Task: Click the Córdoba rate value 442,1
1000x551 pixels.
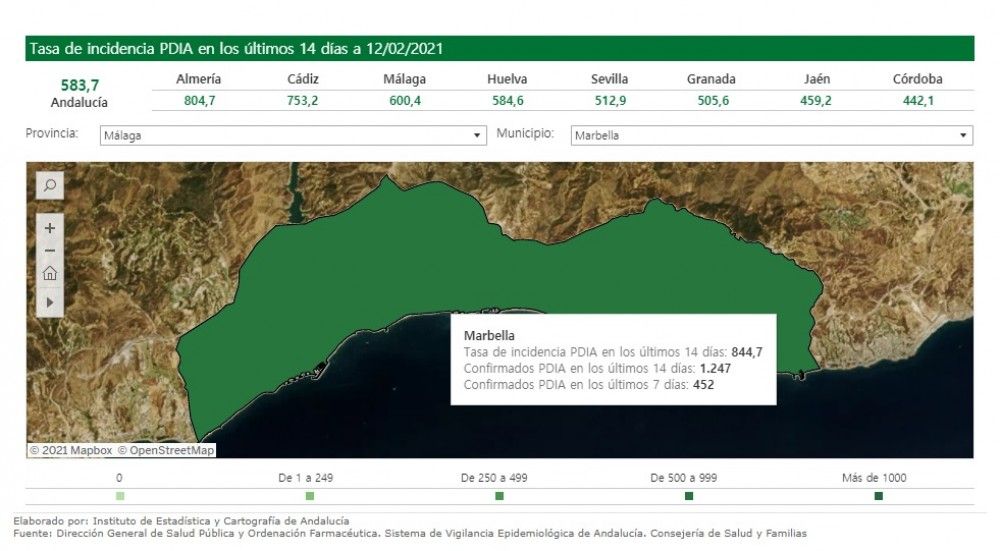Action: pos(918,101)
